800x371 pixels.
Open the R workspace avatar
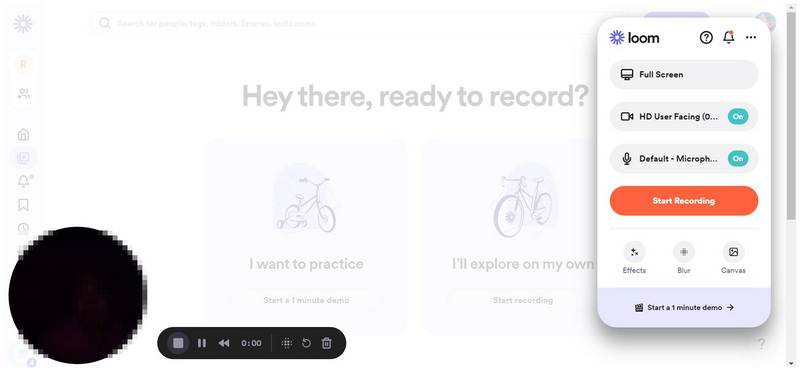(x=23, y=64)
